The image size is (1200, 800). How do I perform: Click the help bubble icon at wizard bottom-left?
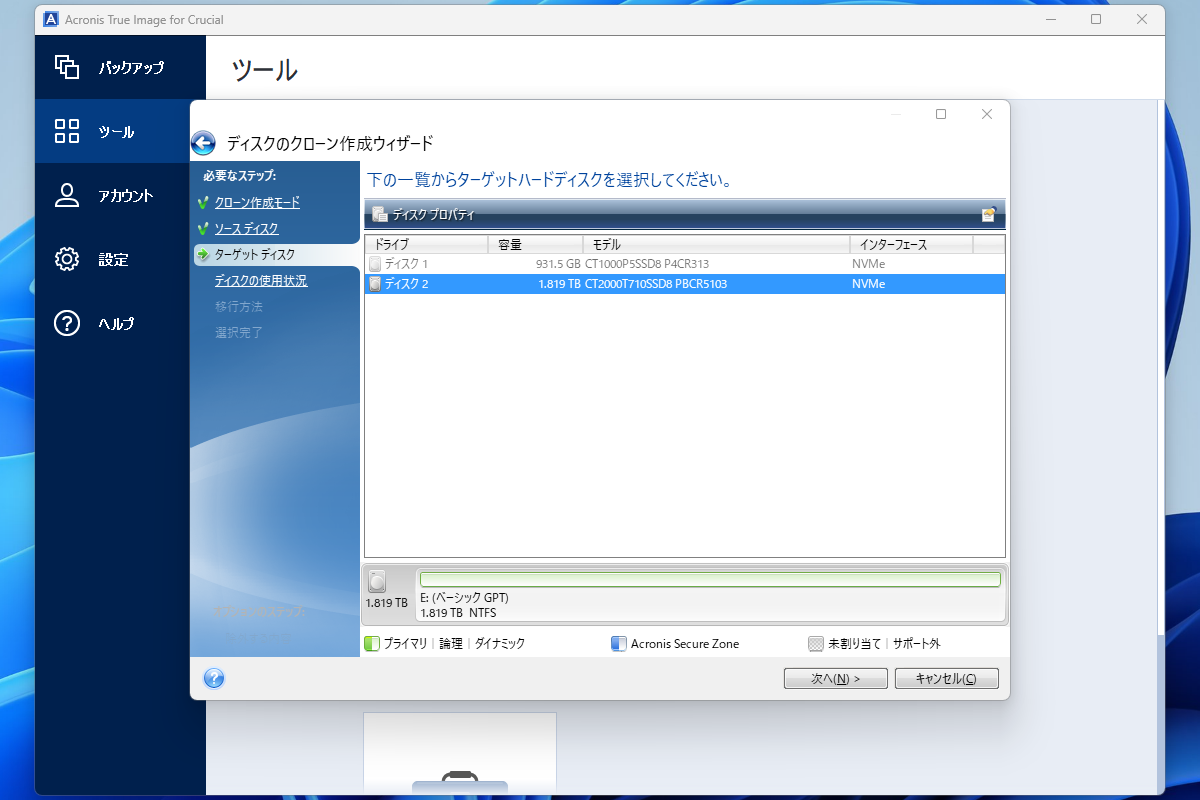point(212,678)
